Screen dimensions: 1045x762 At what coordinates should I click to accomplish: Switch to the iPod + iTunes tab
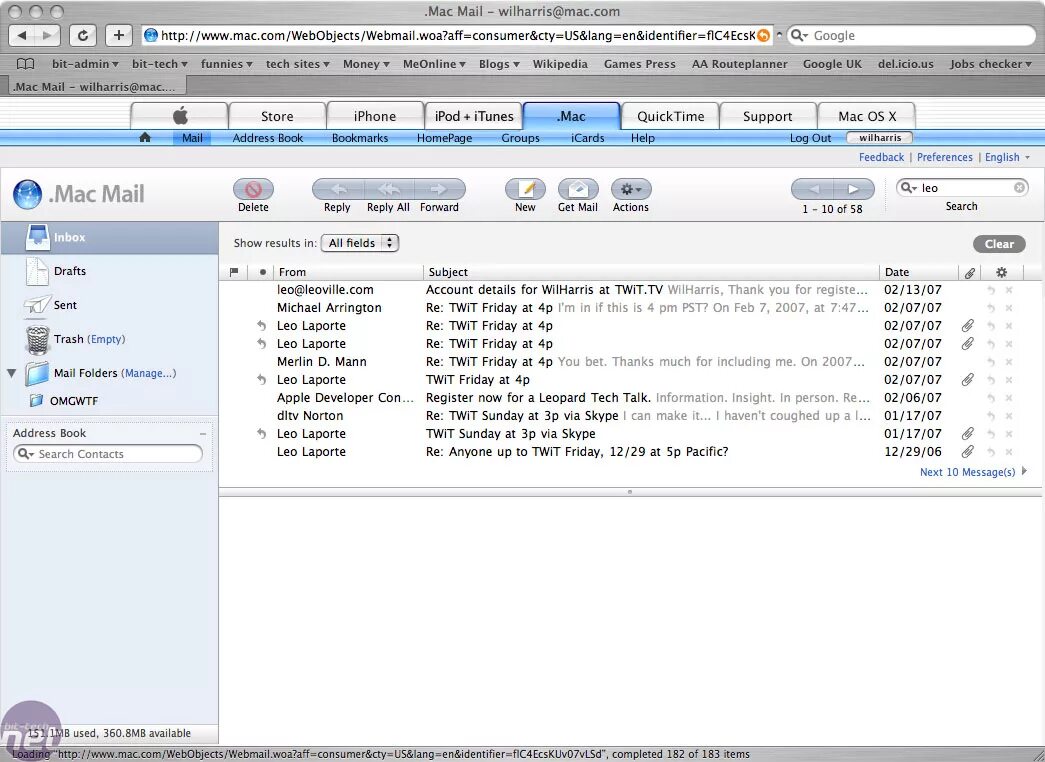[x=474, y=116]
